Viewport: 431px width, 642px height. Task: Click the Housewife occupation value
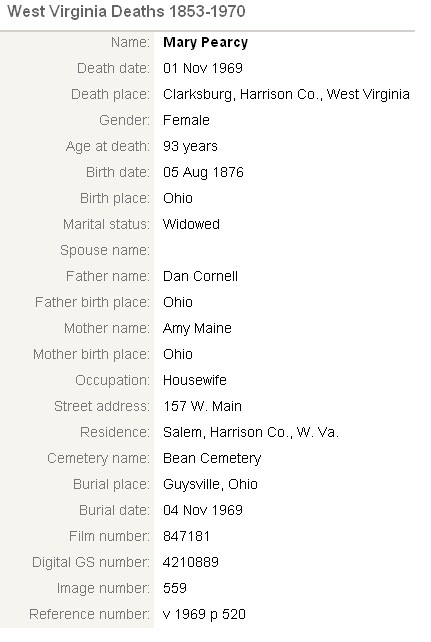point(194,380)
